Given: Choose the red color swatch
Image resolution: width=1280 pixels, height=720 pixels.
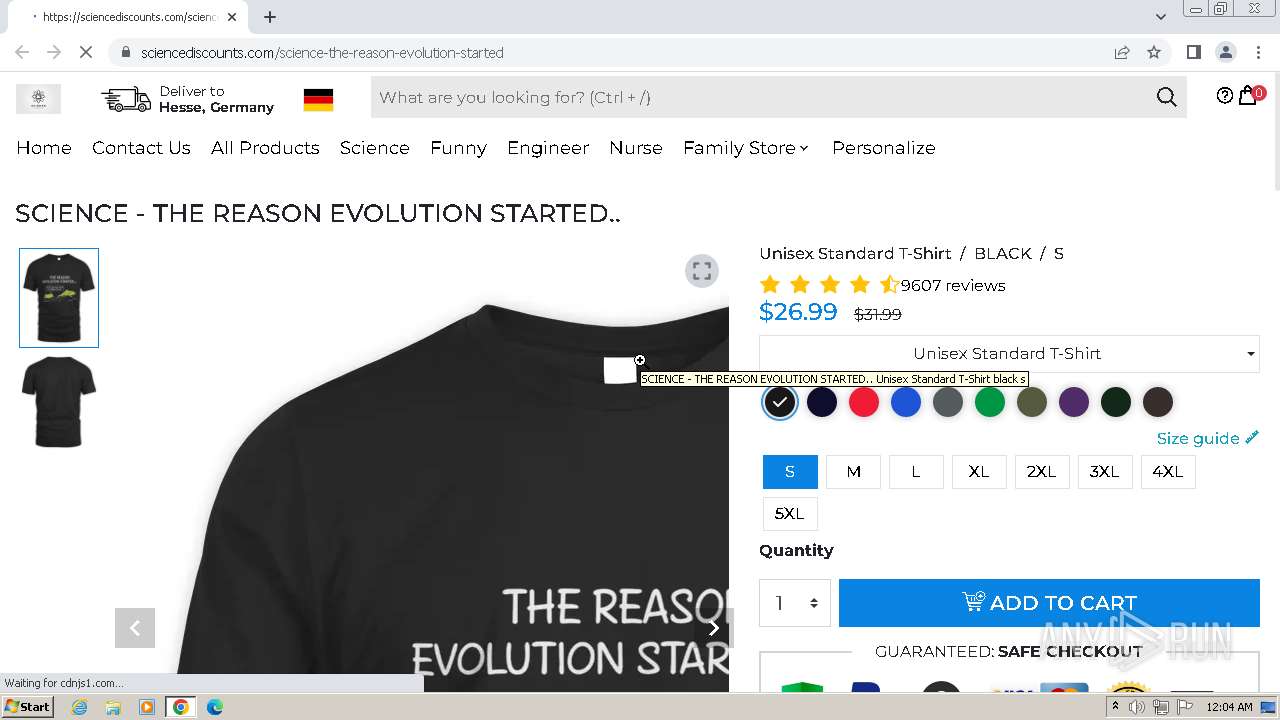Looking at the screenshot, I should (864, 402).
